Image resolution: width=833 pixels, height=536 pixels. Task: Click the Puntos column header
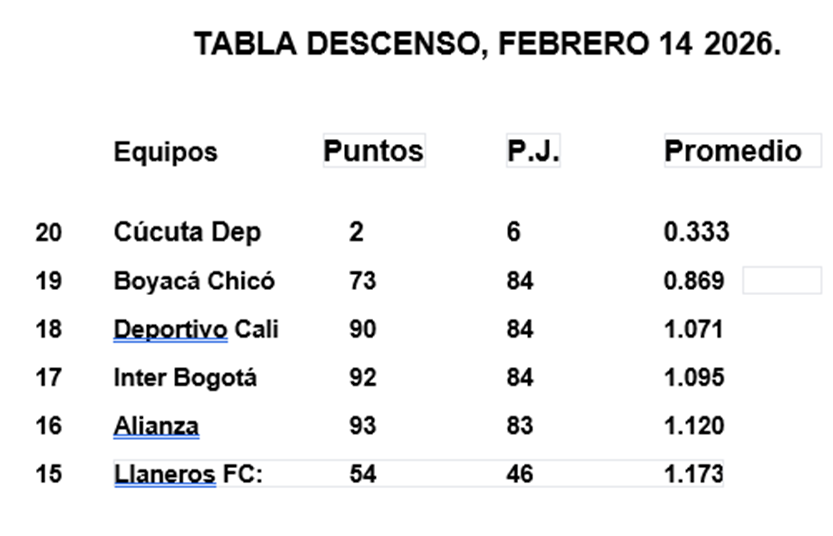(373, 151)
